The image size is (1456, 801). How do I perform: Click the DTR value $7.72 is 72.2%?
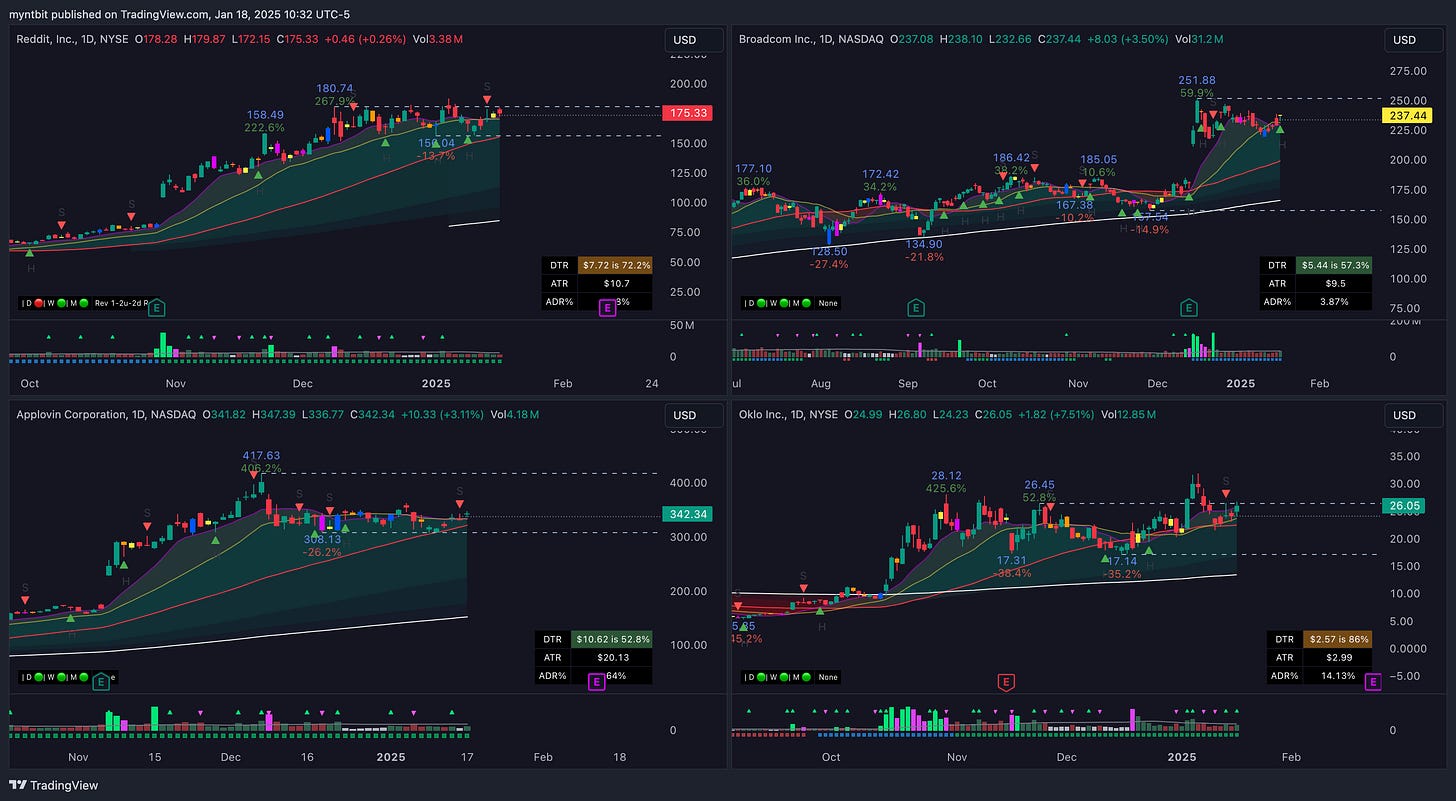click(613, 266)
